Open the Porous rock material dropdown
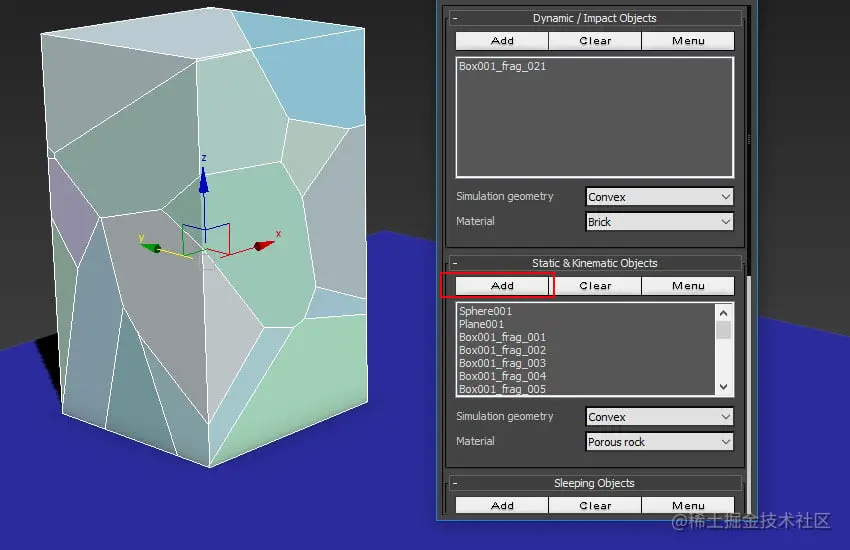Image resolution: width=850 pixels, height=550 pixels. click(660, 442)
